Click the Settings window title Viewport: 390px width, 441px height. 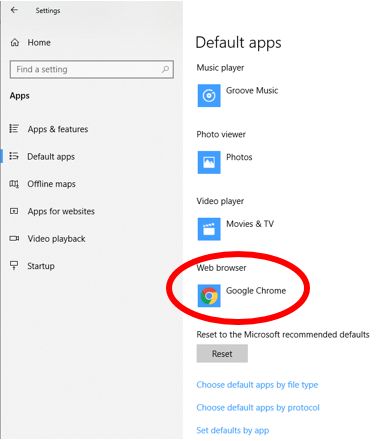(x=48, y=11)
